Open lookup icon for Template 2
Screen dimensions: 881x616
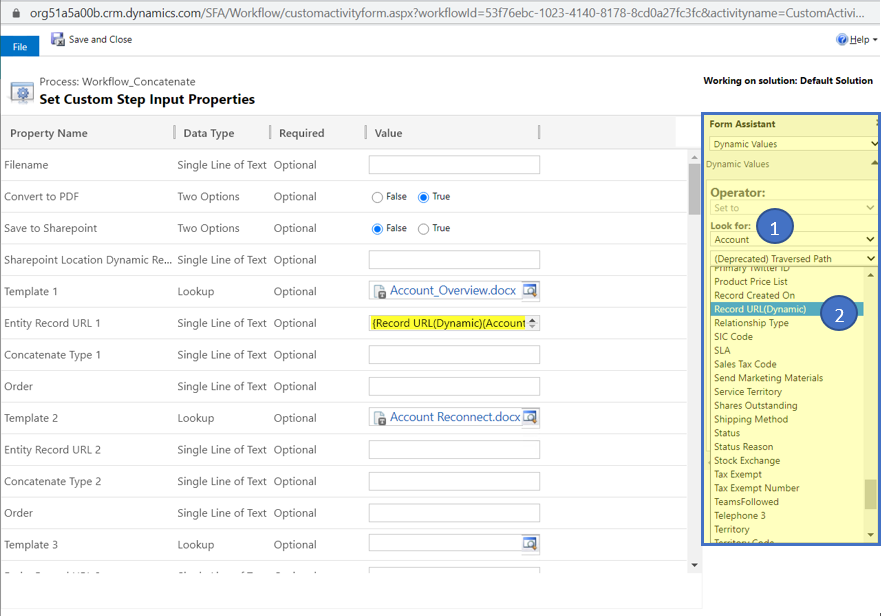point(530,417)
